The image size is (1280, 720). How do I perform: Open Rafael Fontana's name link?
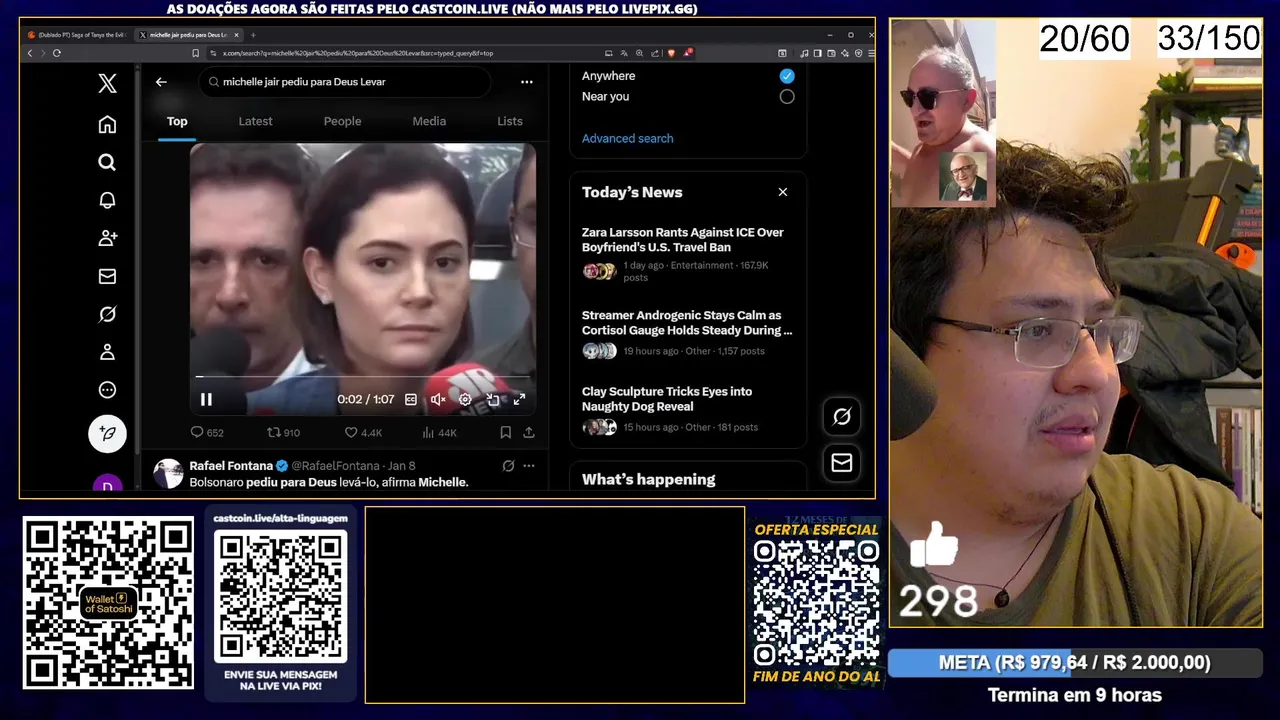231,466
